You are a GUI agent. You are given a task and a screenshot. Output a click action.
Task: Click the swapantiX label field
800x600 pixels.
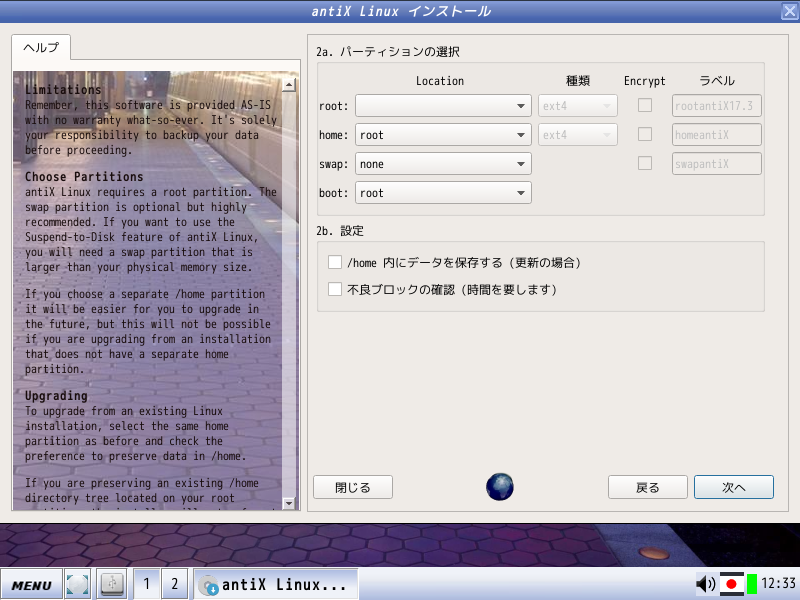pyautogui.click(x=717, y=164)
